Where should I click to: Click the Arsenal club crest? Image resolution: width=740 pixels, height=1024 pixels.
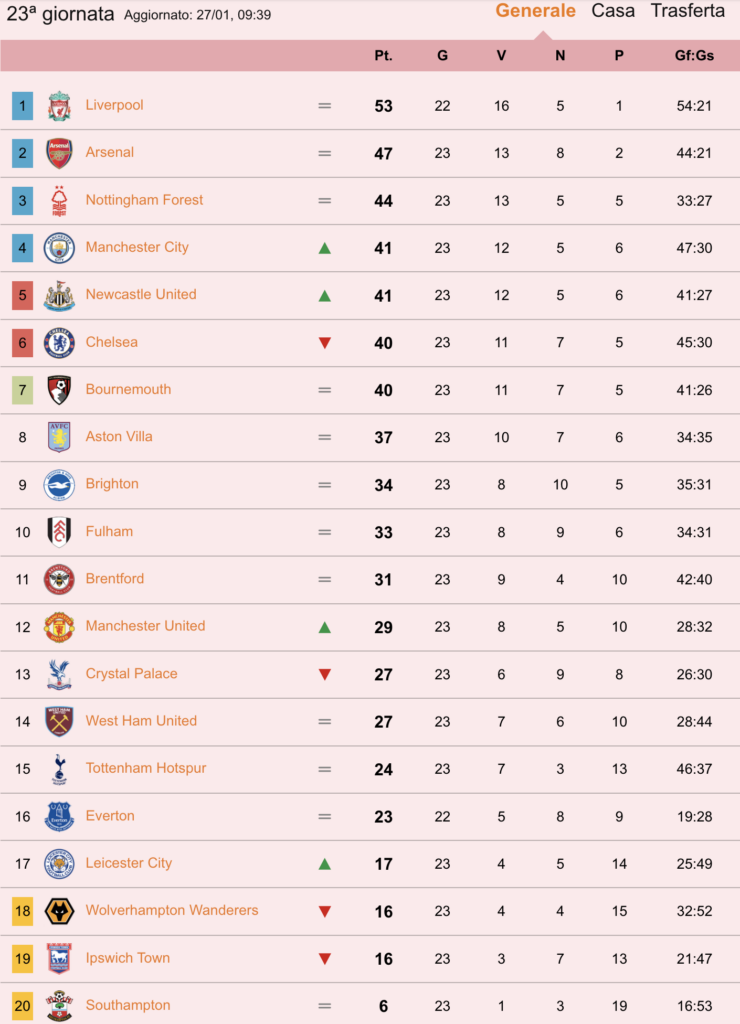59,153
